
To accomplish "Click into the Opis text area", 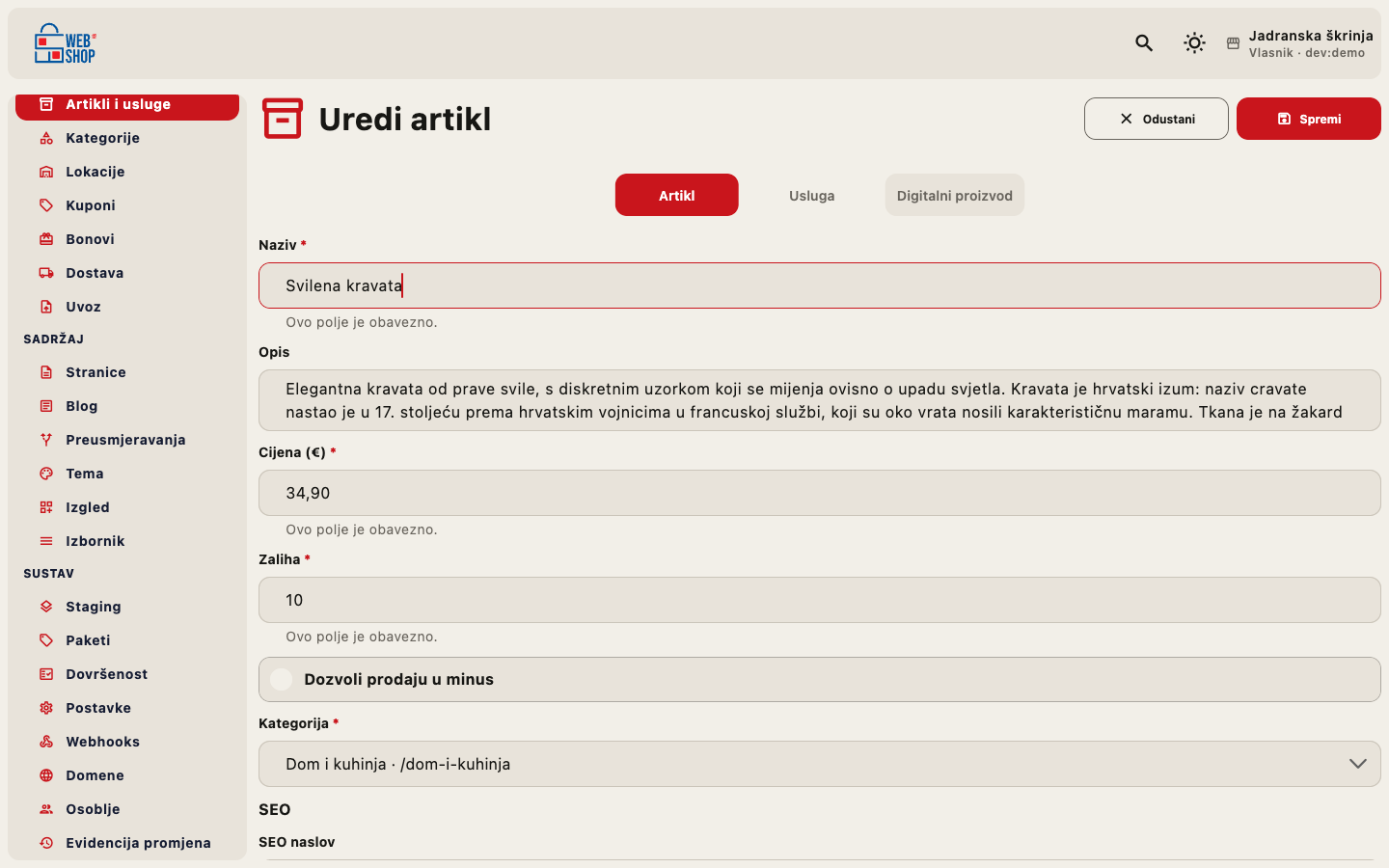I will [x=820, y=400].
